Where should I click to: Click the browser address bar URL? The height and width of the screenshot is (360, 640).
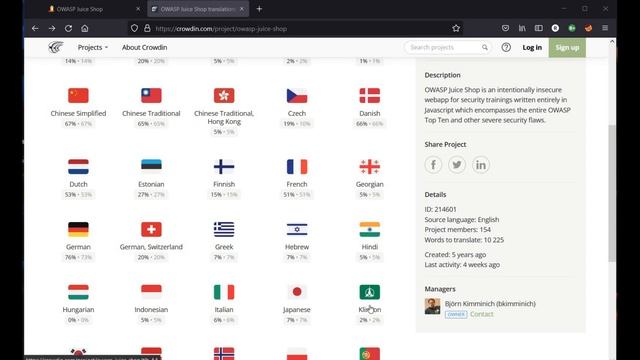tap(221, 29)
